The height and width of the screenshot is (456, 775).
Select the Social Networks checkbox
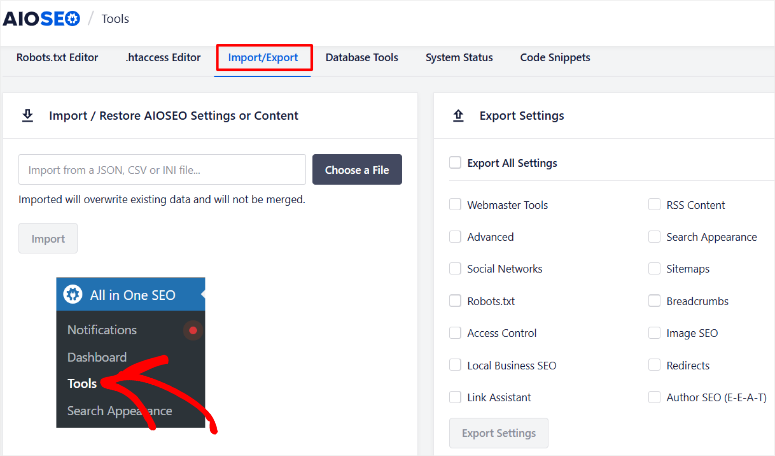tap(455, 269)
